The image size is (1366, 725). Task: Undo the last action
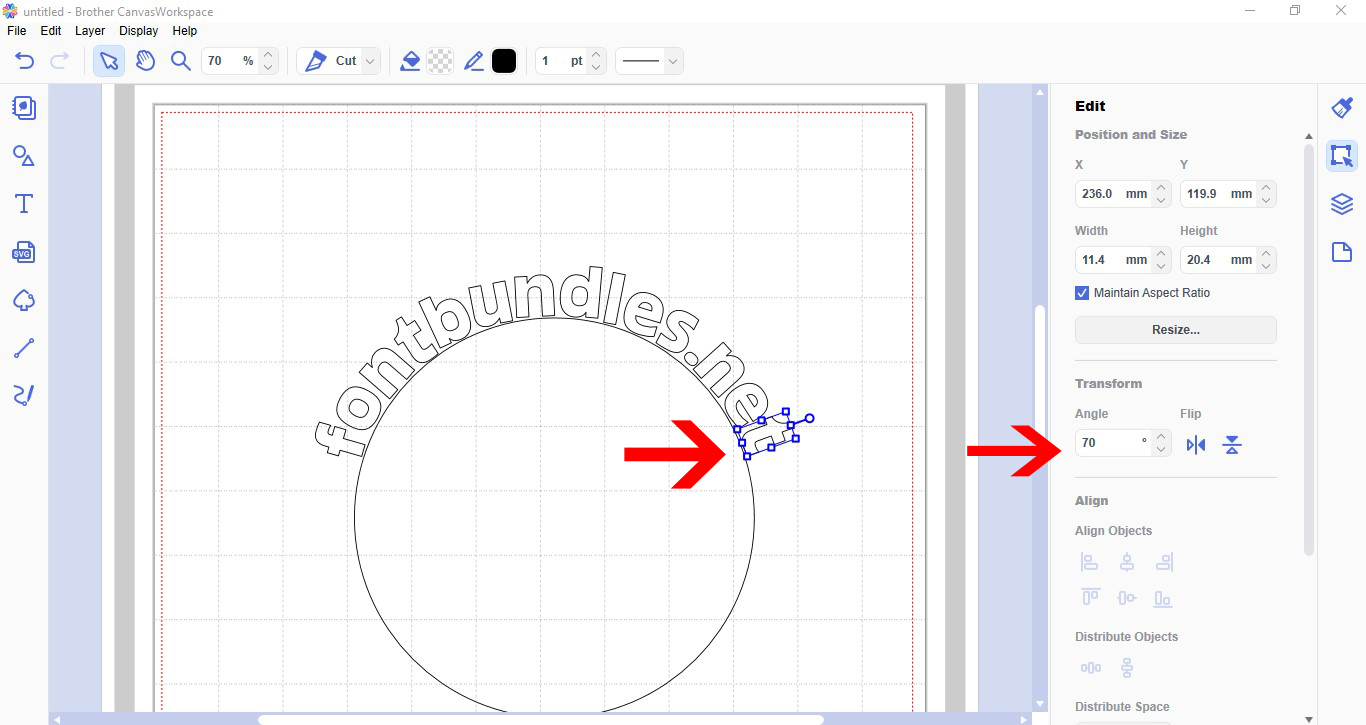24,61
